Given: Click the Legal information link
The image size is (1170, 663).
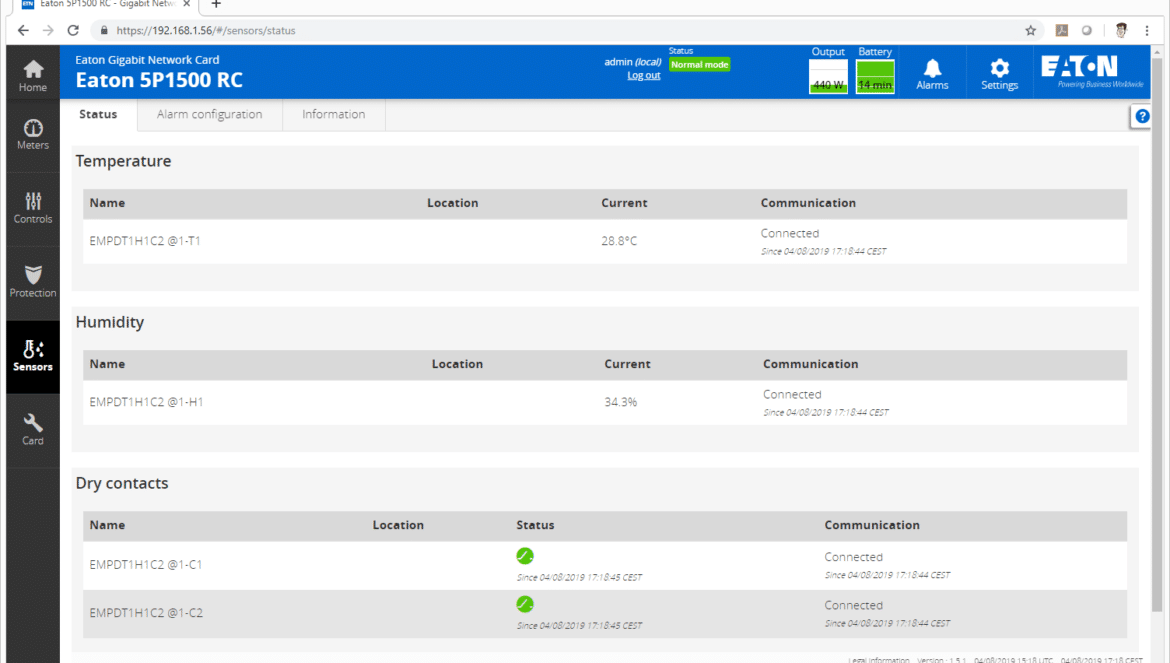Looking at the screenshot, I should 878,659.
